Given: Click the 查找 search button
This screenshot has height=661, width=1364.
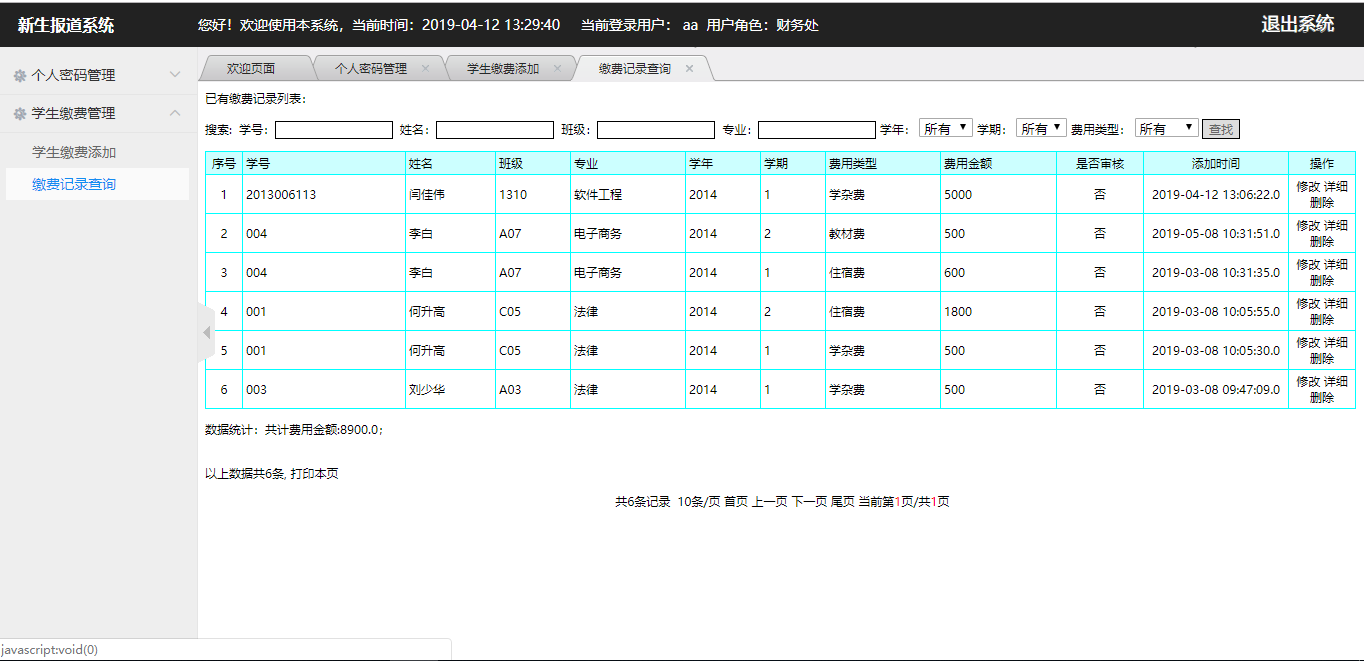Looking at the screenshot, I should tap(1221, 129).
